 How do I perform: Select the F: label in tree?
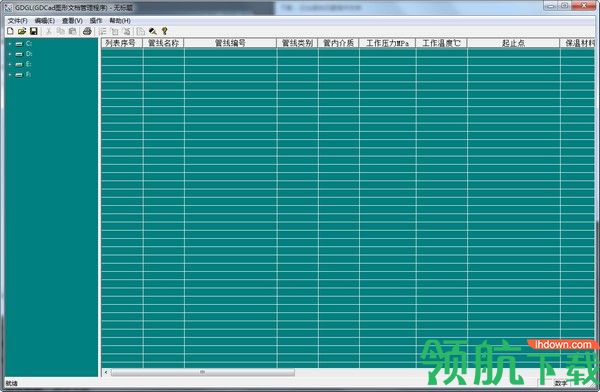29,75
